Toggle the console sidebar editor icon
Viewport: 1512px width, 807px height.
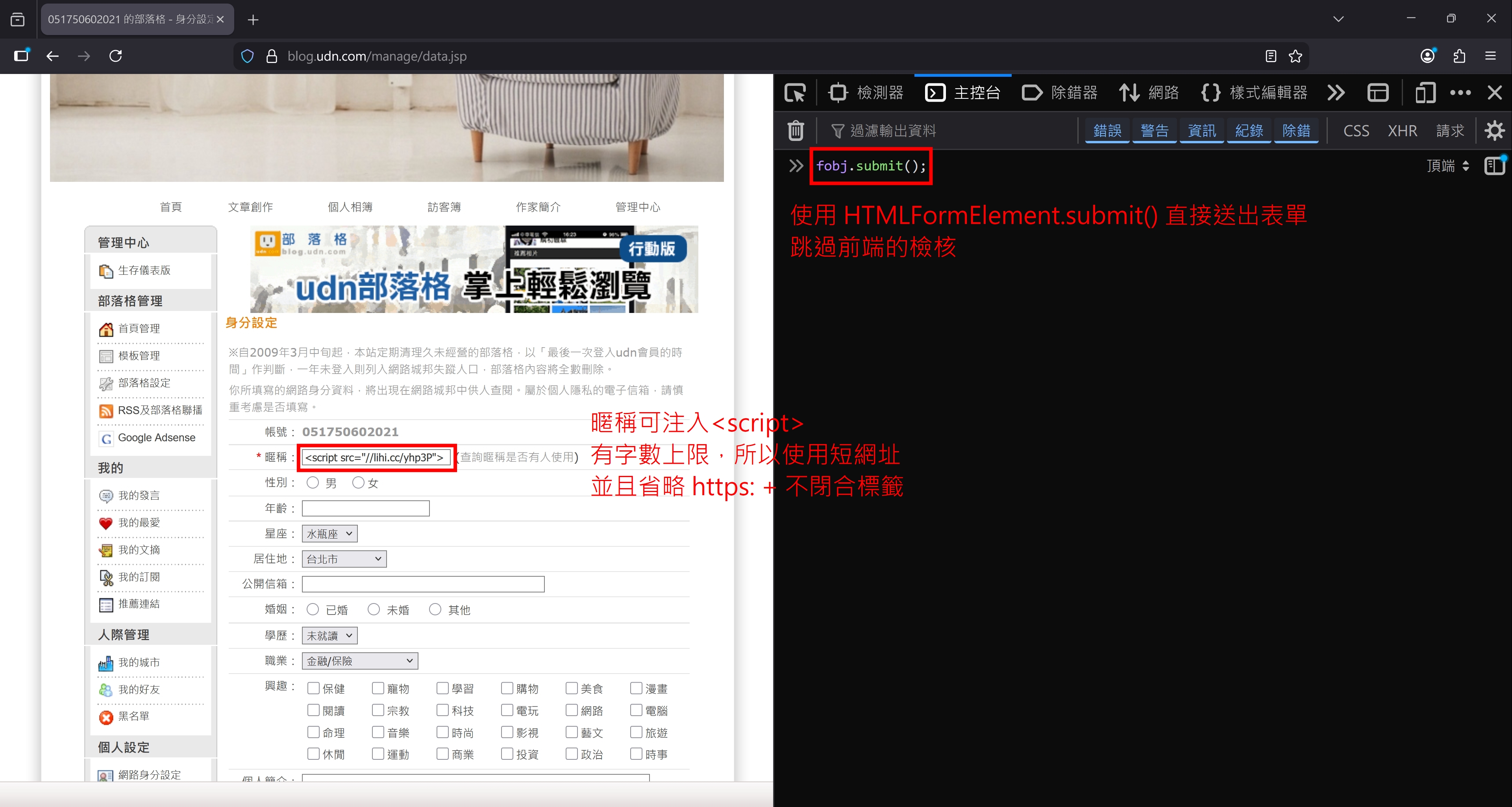(1494, 166)
